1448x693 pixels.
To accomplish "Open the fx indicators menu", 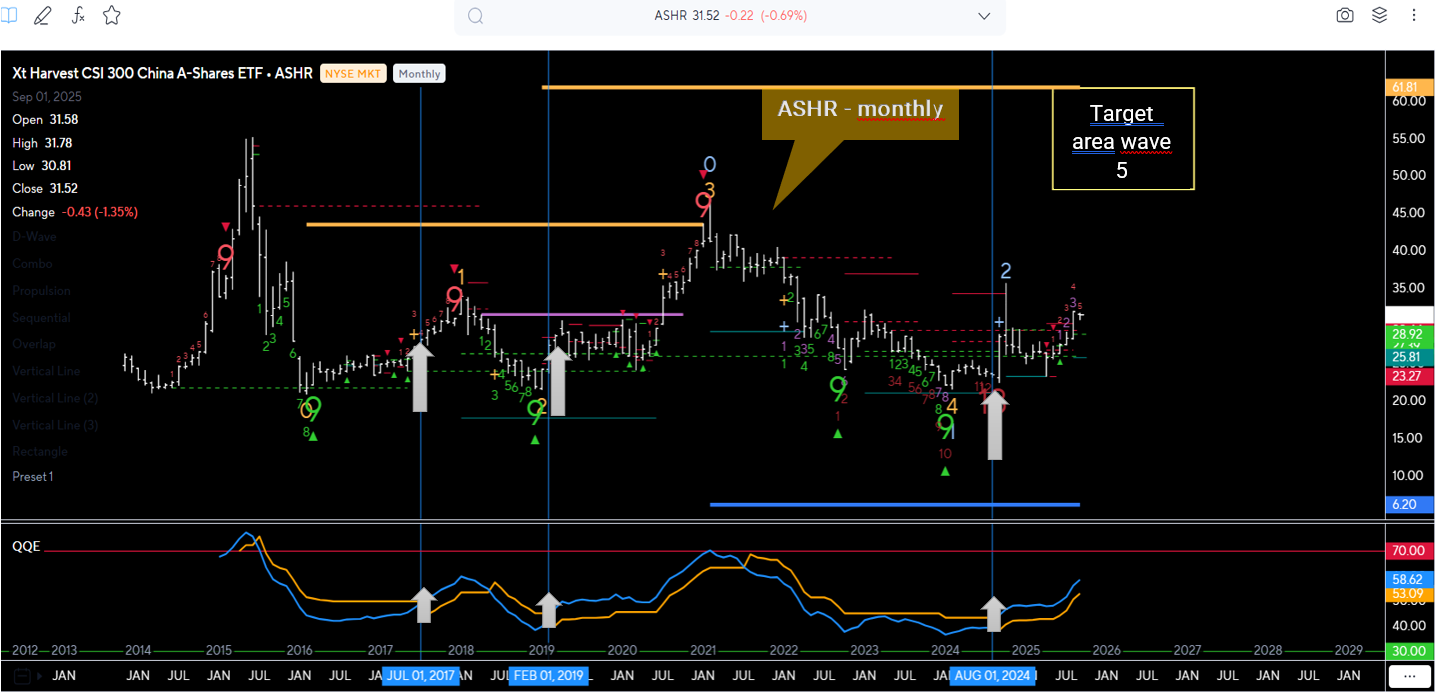I will (x=78, y=16).
